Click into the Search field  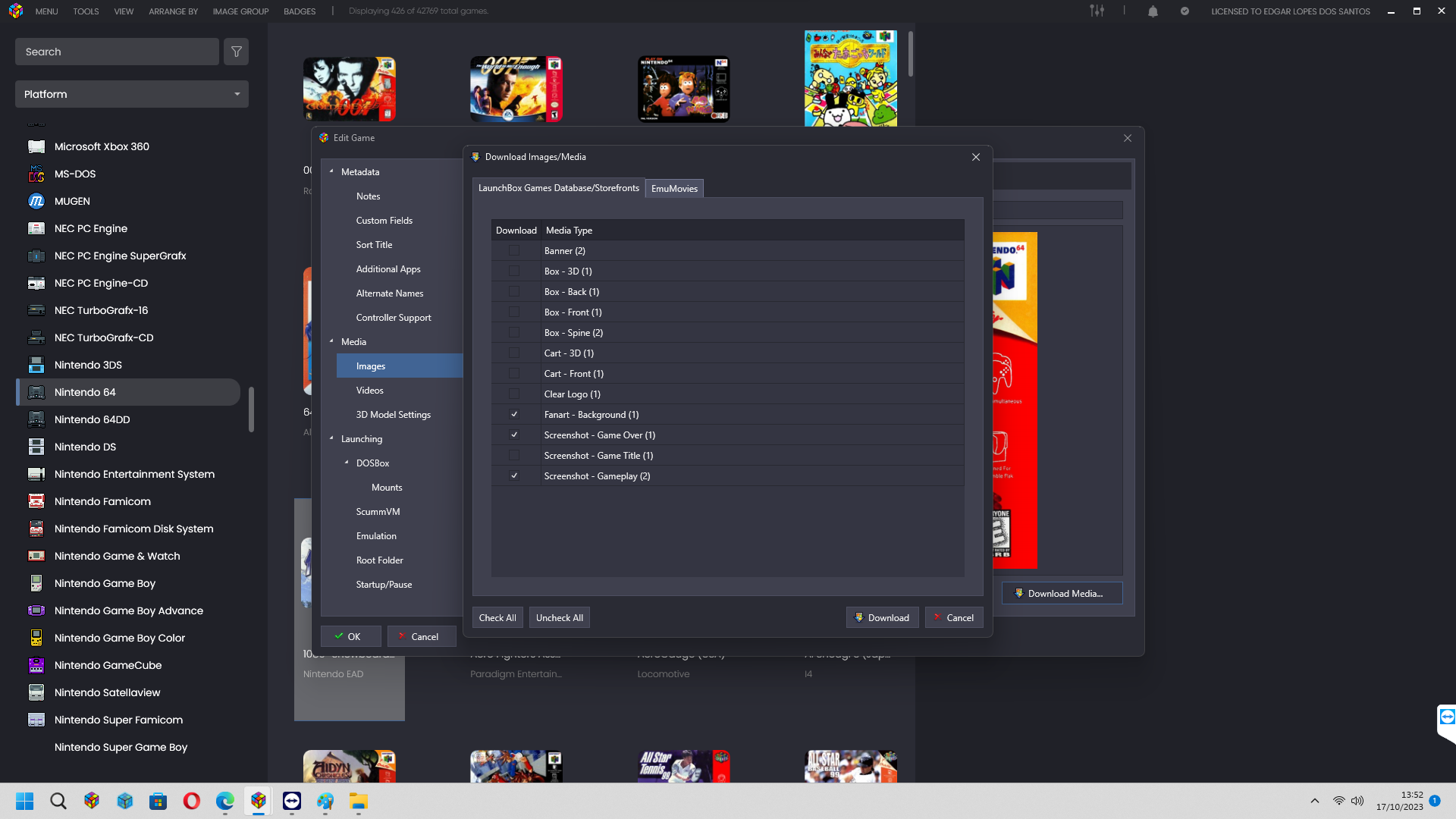(x=117, y=52)
